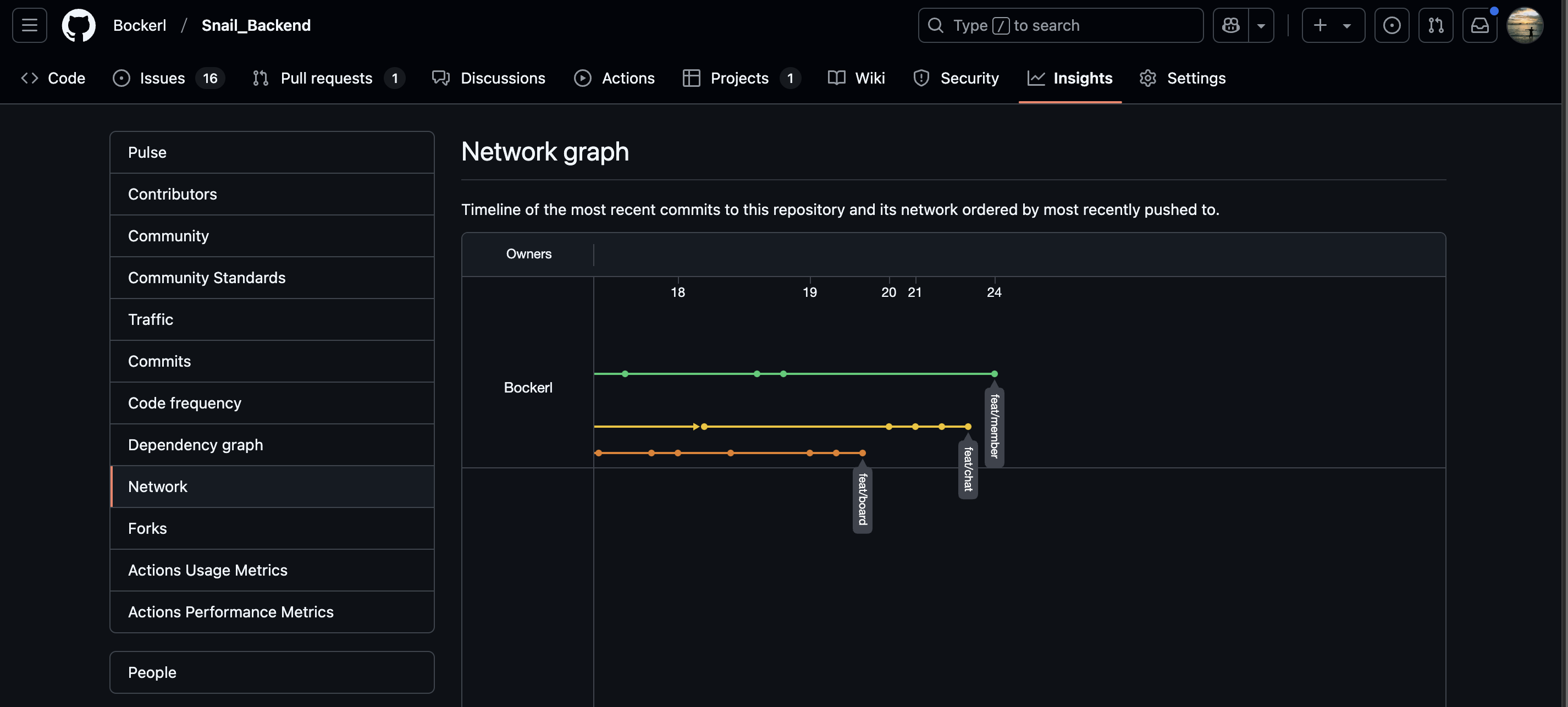The height and width of the screenshot is (707, 1568).
Task: Open the hamburger navigation menu
Action: tap(29, 25)
